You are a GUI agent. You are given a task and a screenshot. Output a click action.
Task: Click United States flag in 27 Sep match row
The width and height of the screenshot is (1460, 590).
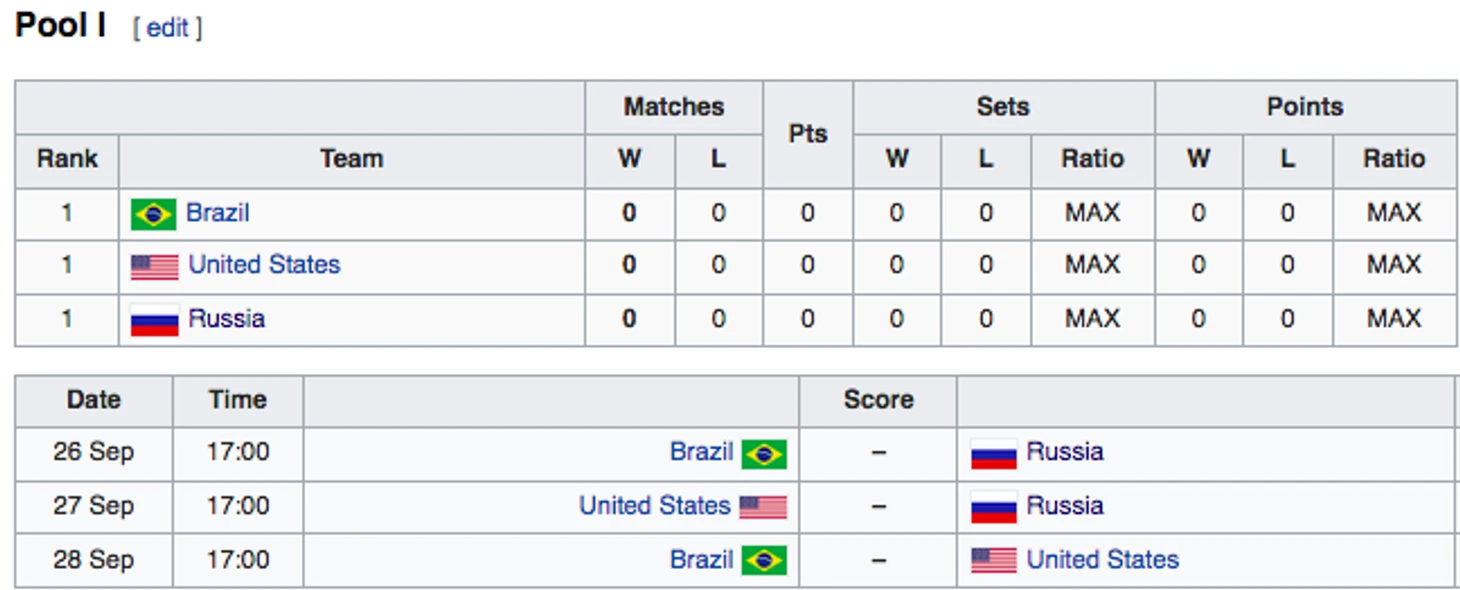point(764,507)
